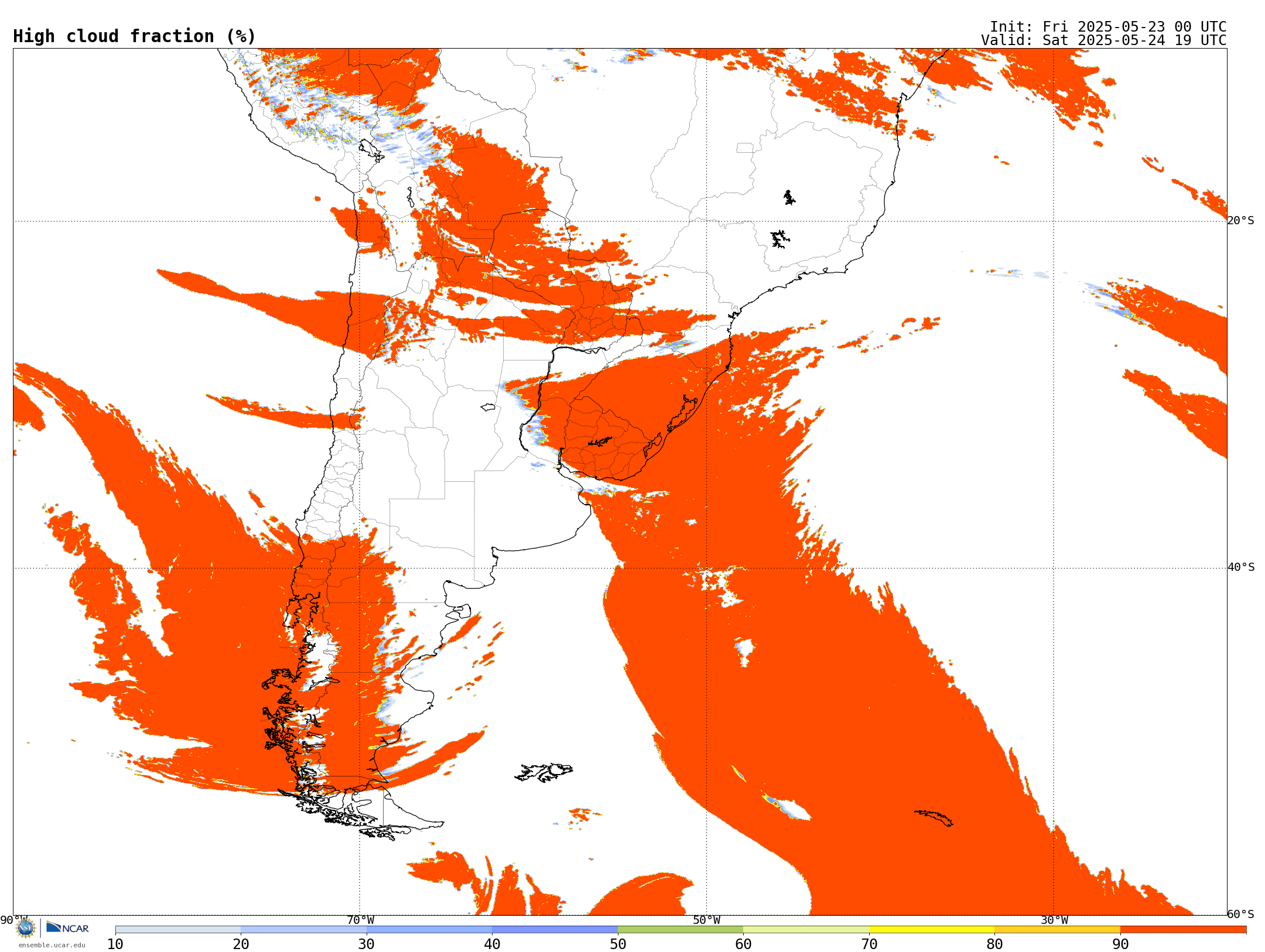1265x952 pixels.
Task: Click Lake Titicaca outline on the map
Action: pos(371,150)
